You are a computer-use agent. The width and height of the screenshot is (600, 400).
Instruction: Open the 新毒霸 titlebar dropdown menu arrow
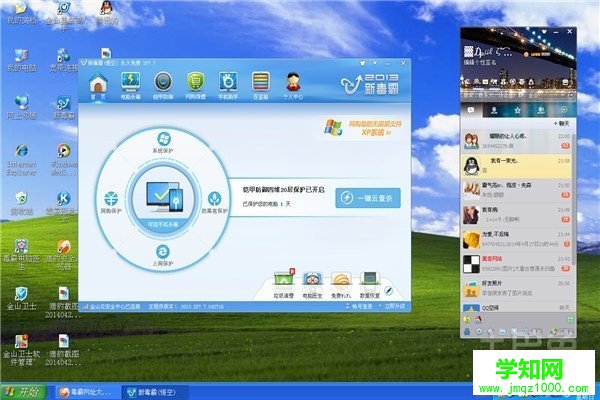tap(375, 62)
